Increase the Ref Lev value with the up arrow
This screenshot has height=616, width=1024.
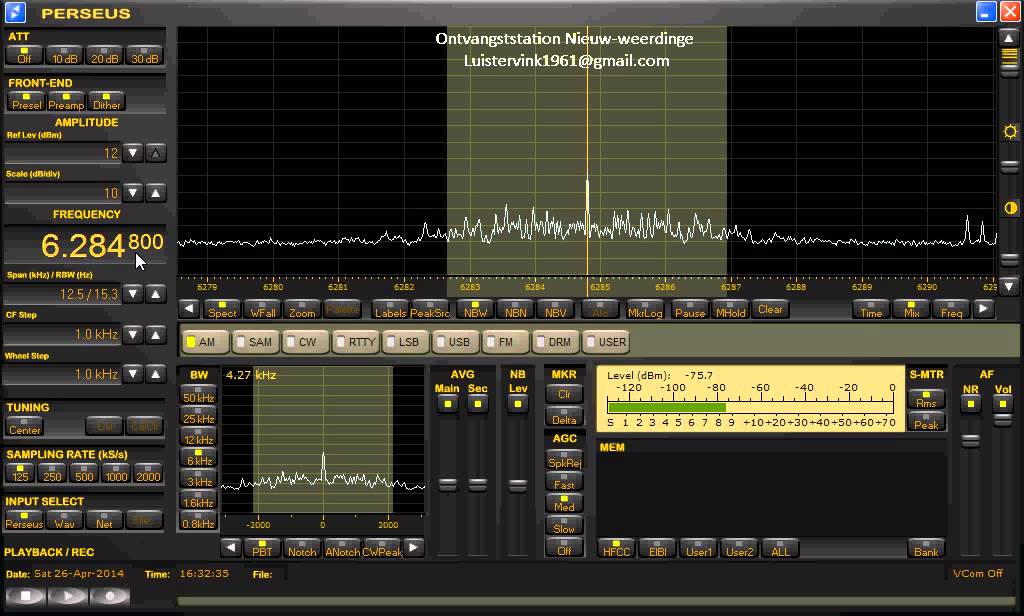155,153
